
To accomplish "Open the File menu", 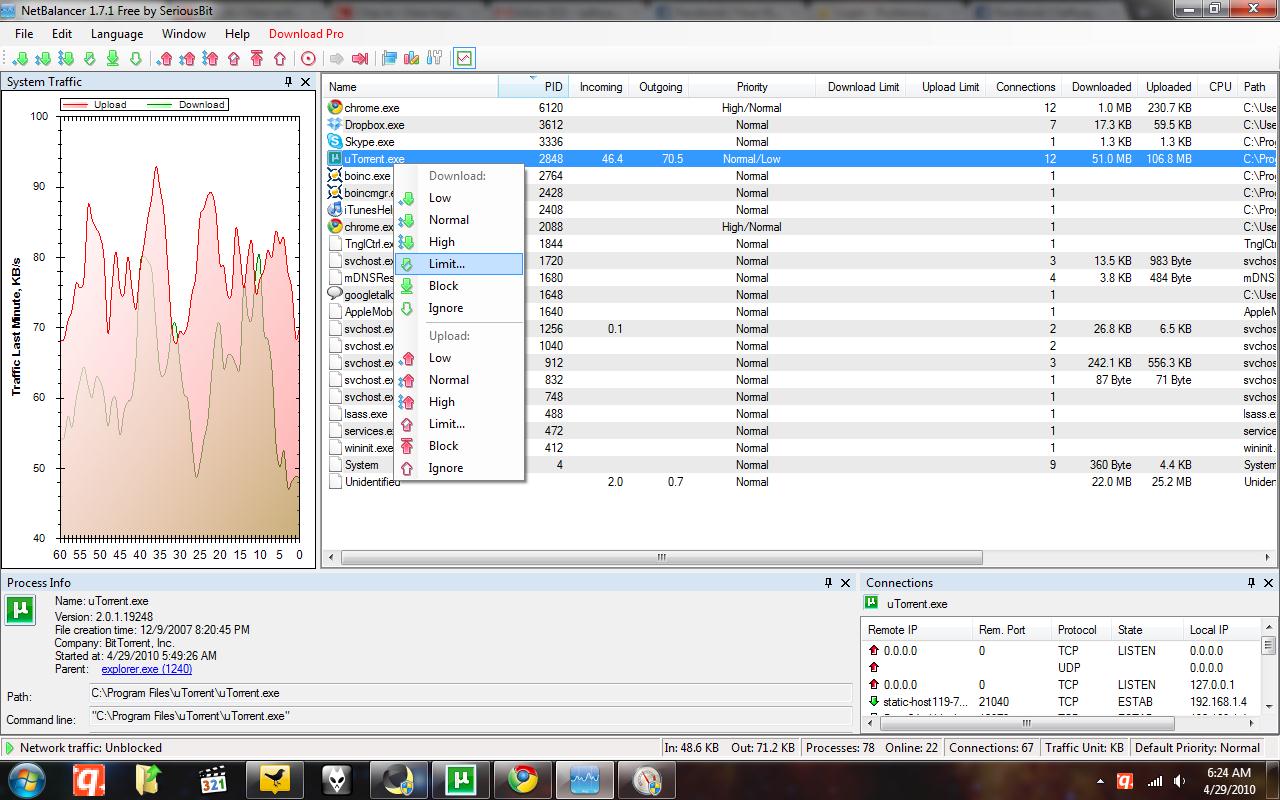I will coord(24,34).
